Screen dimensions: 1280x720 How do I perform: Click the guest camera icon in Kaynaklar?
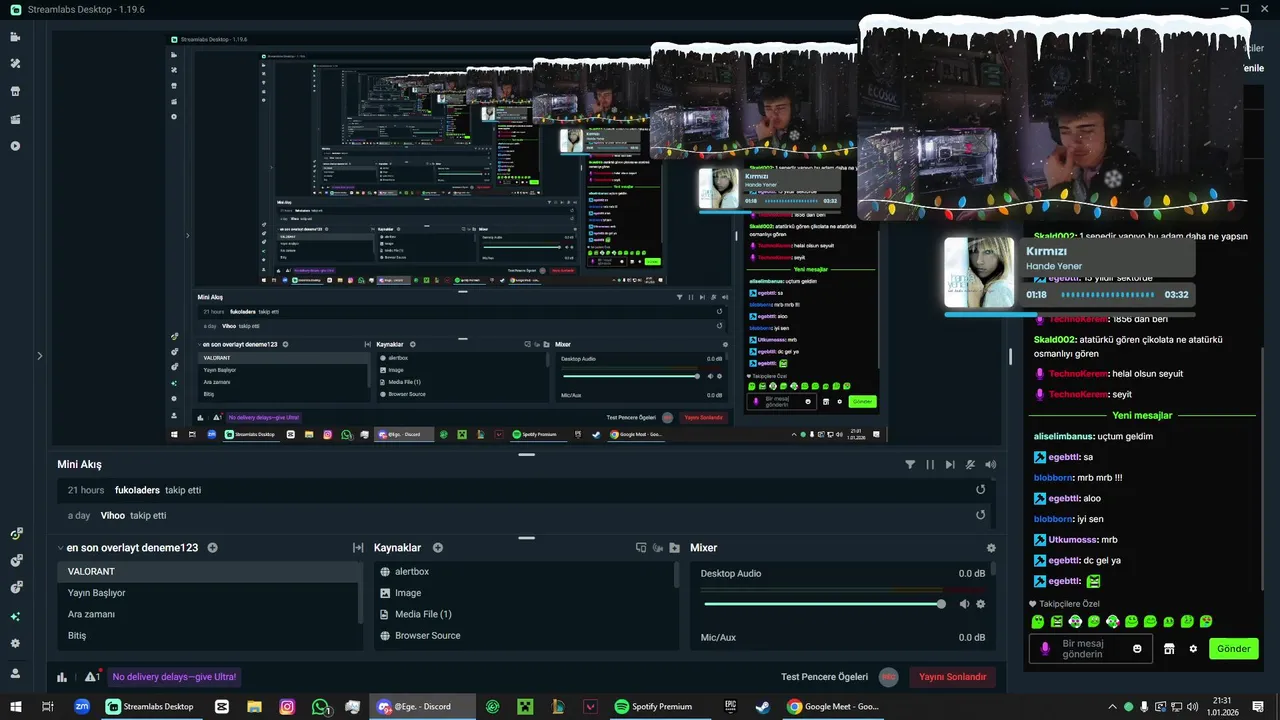pos(658,548)
